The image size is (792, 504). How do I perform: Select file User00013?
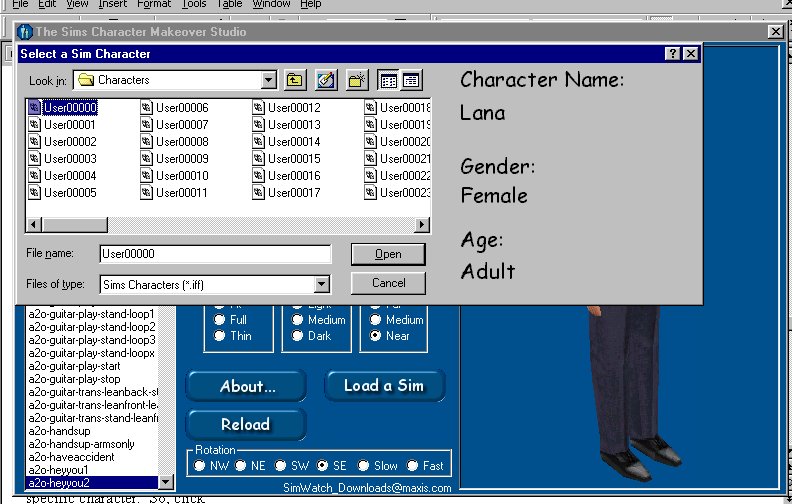coord(286,125)
